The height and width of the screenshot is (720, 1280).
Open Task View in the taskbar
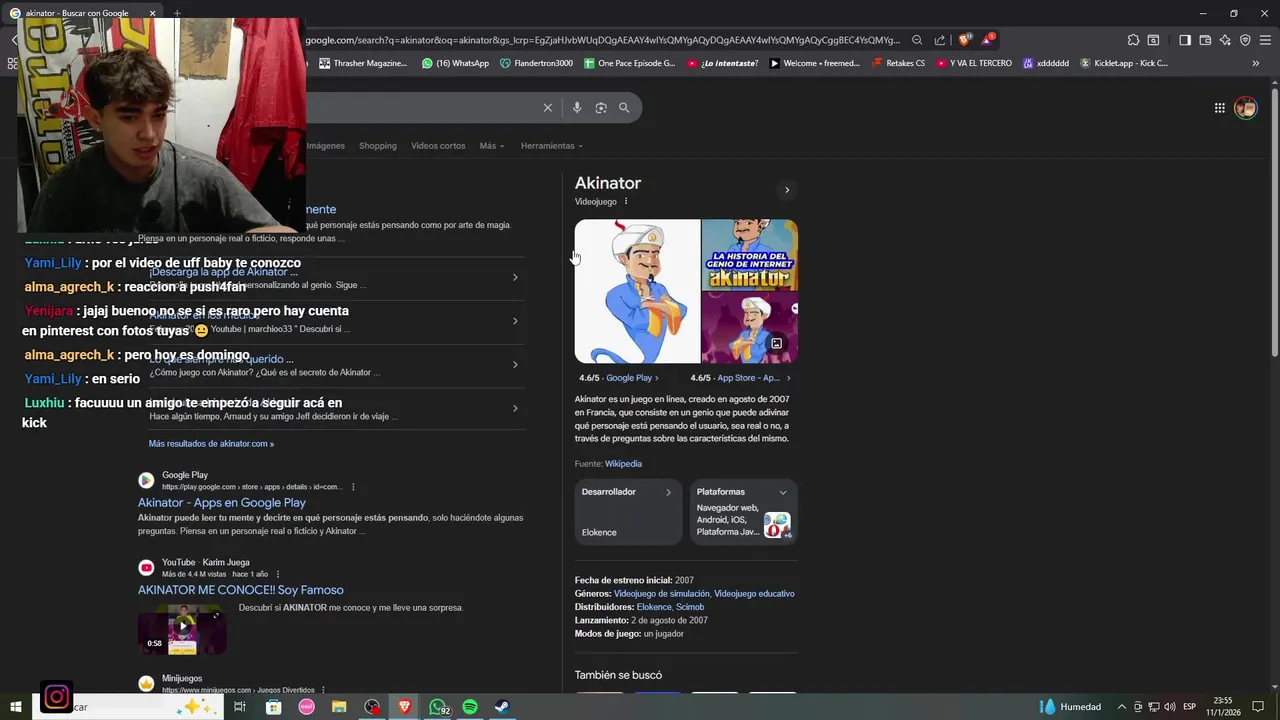pos(240,707)
